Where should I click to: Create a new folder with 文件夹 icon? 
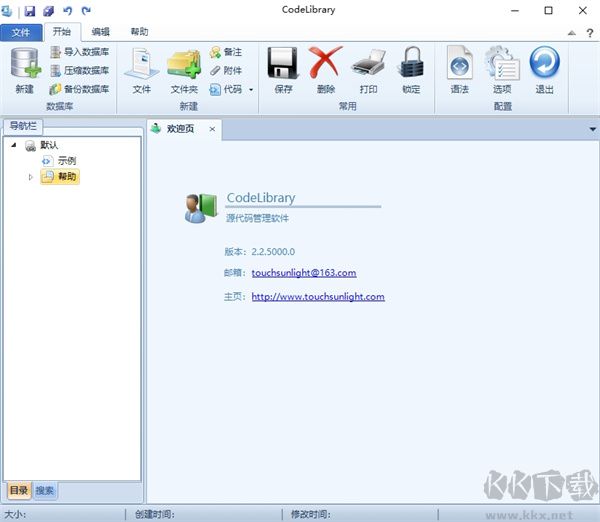184,70
